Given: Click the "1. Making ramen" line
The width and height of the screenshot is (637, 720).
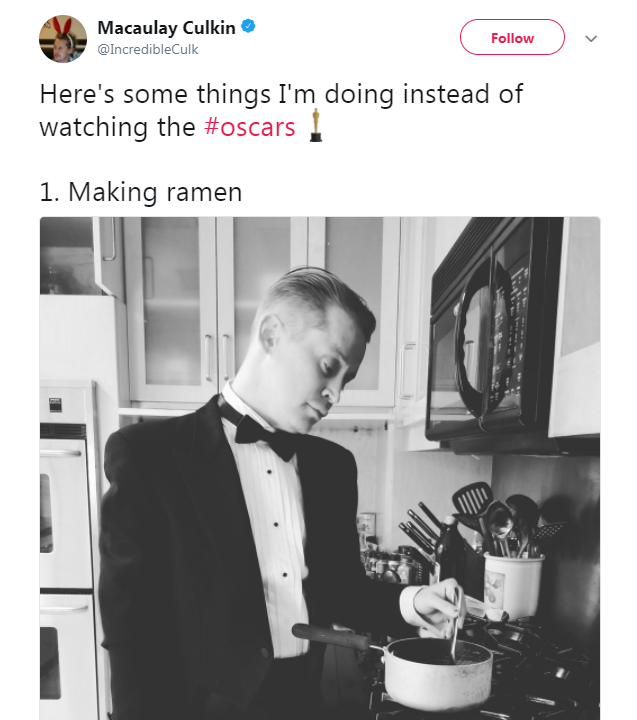Looking at the screenshot, I should pyautogui.click(x=141, y=192).
